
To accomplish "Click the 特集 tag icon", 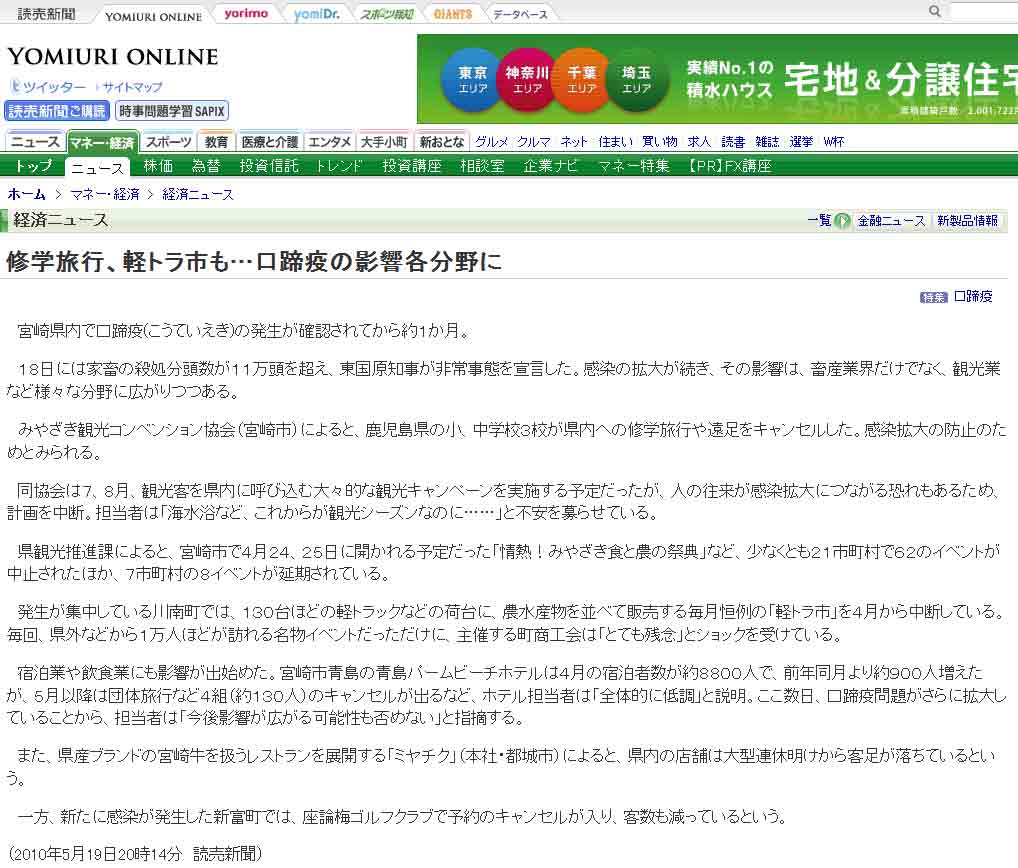I will (933, 297).
